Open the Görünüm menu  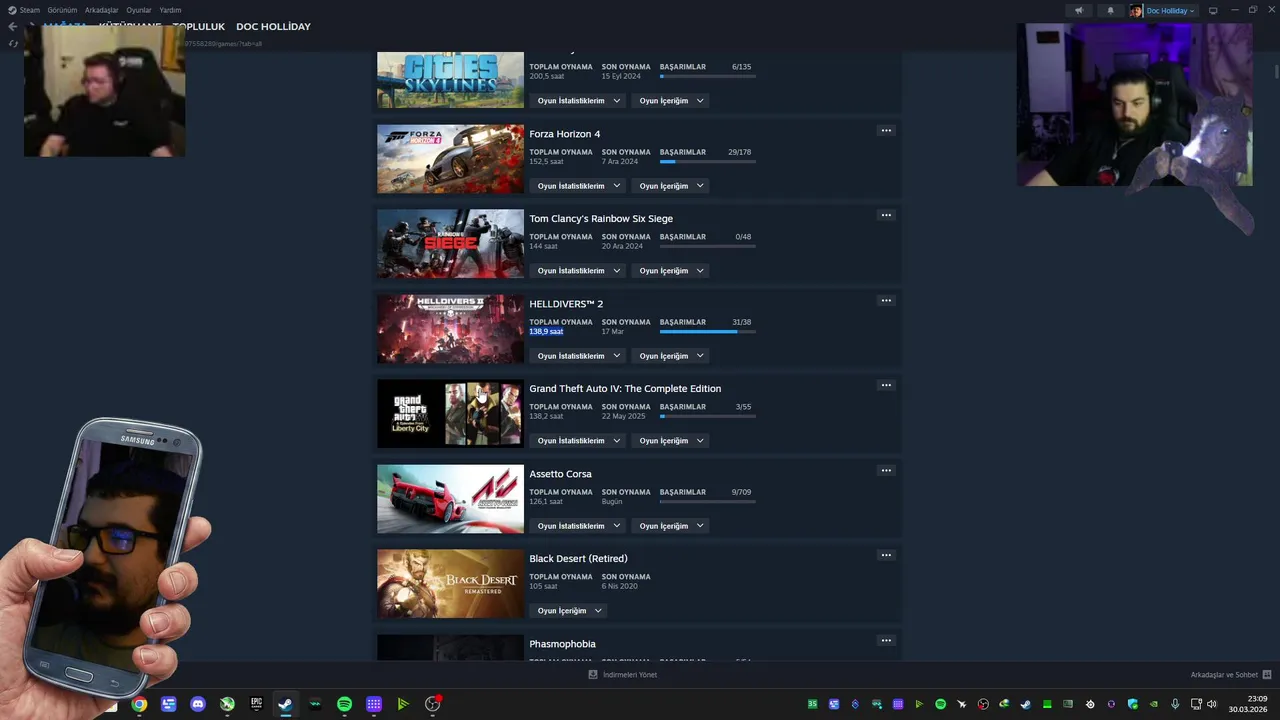point(62,10)
